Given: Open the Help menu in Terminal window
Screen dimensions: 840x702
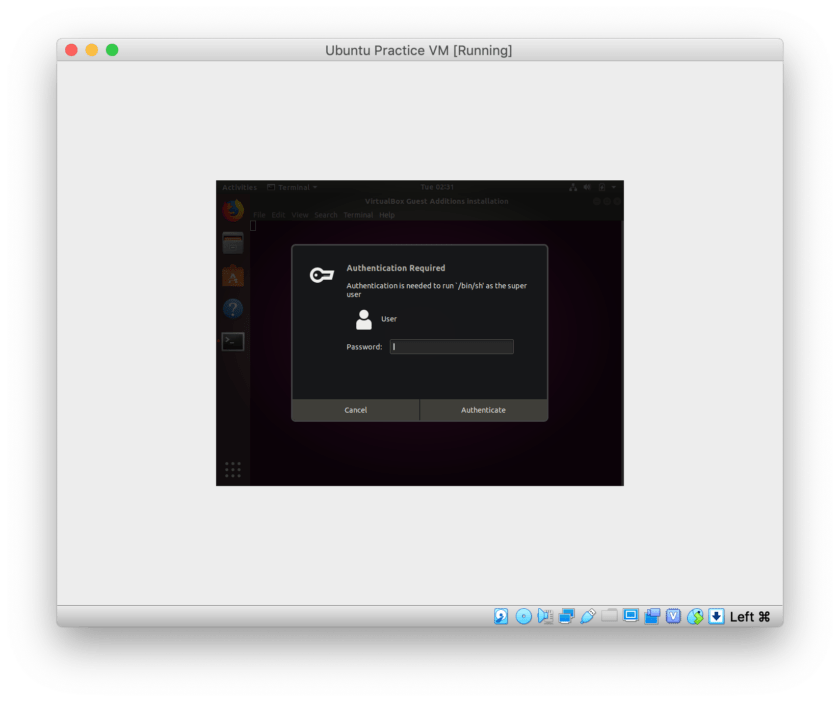Looking at the screenshot, I should pyautogui.click(x=387, y=215).
